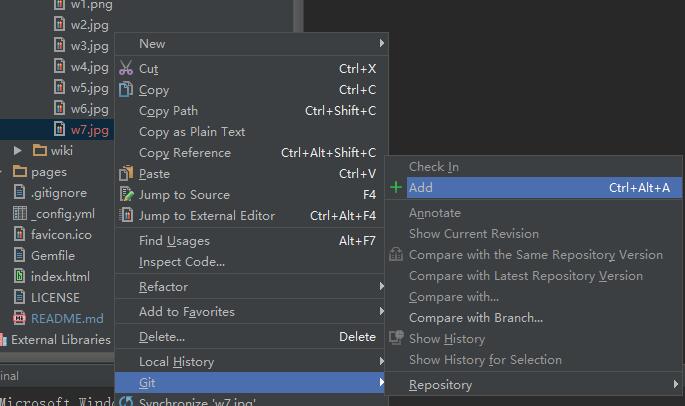Select Inspect Code option
This screenshot has height=406, width=685.
(x=182, y=262)
